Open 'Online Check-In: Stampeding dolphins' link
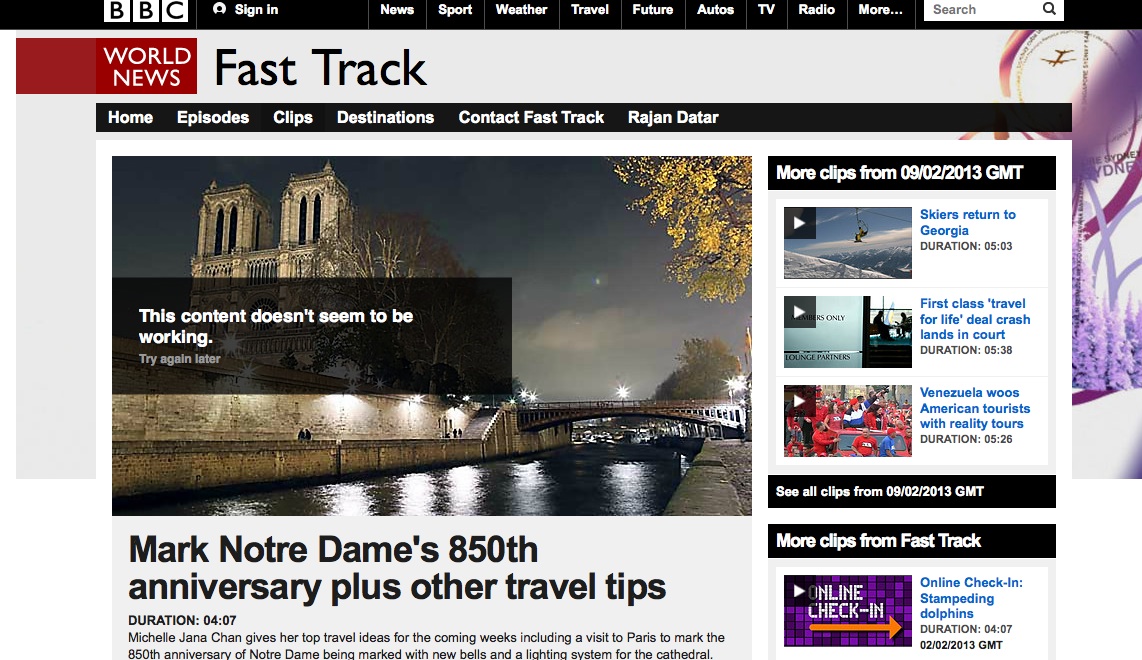The image size is (1142, 660). point(970,598)
